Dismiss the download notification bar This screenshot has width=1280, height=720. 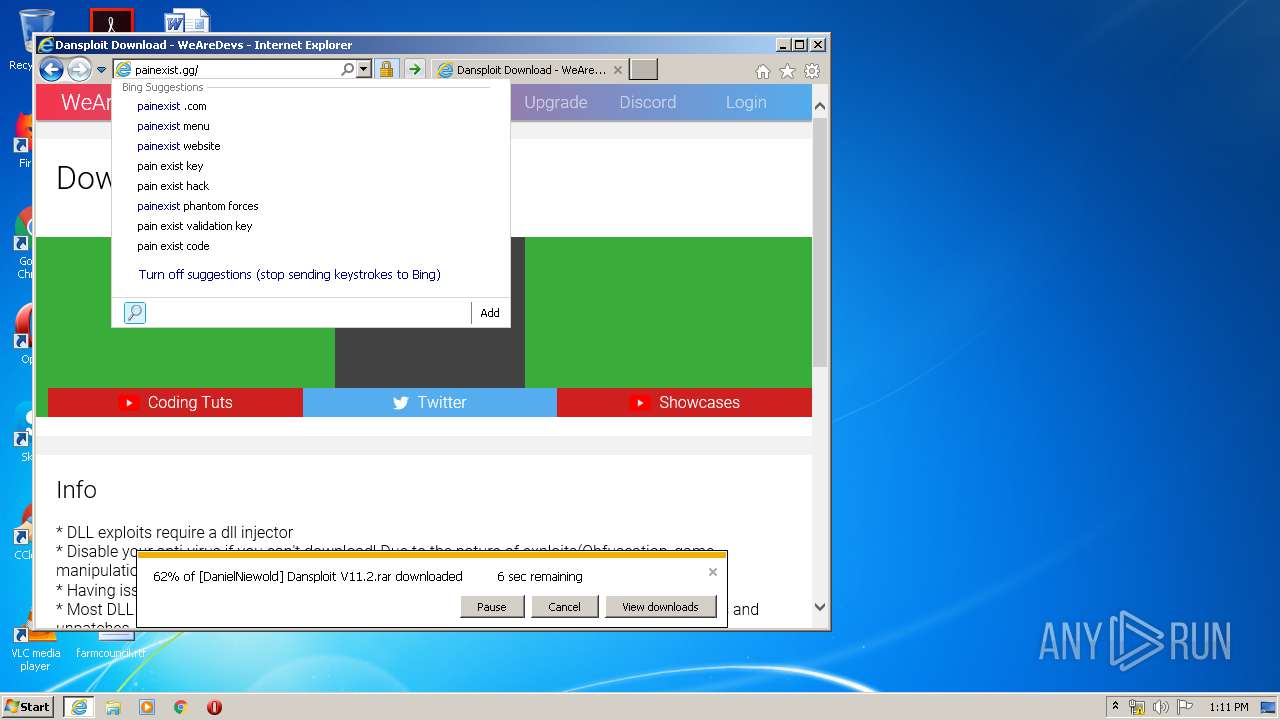713,572
